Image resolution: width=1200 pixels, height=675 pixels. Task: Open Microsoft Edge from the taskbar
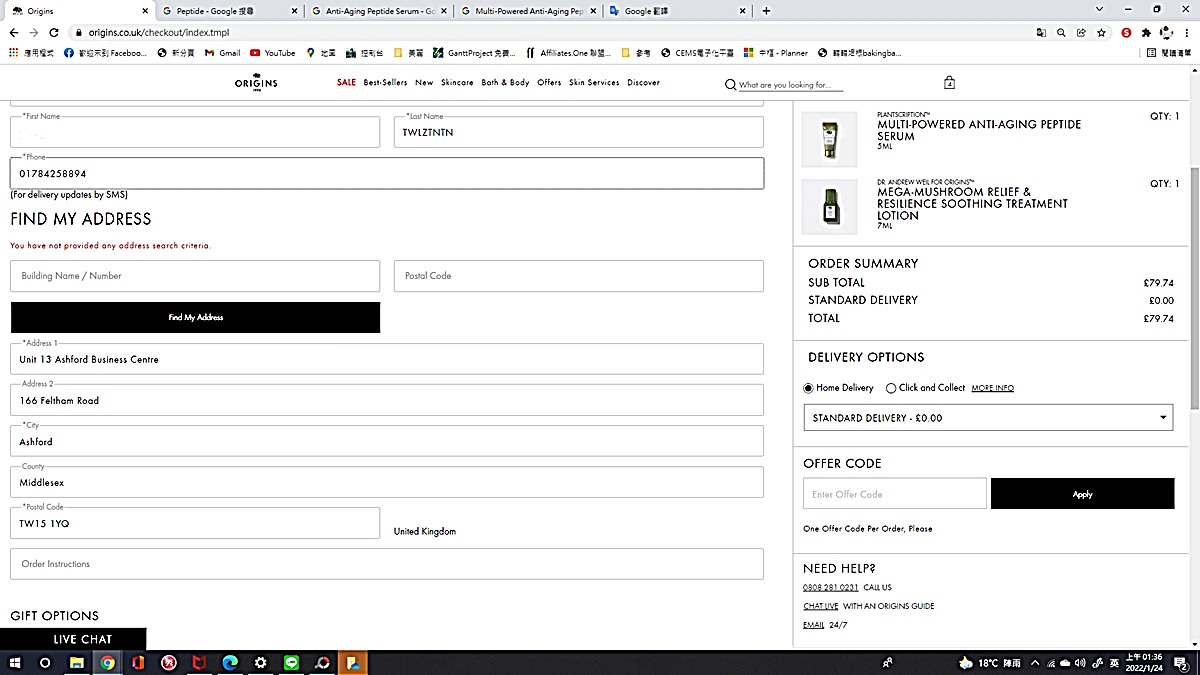230,662
